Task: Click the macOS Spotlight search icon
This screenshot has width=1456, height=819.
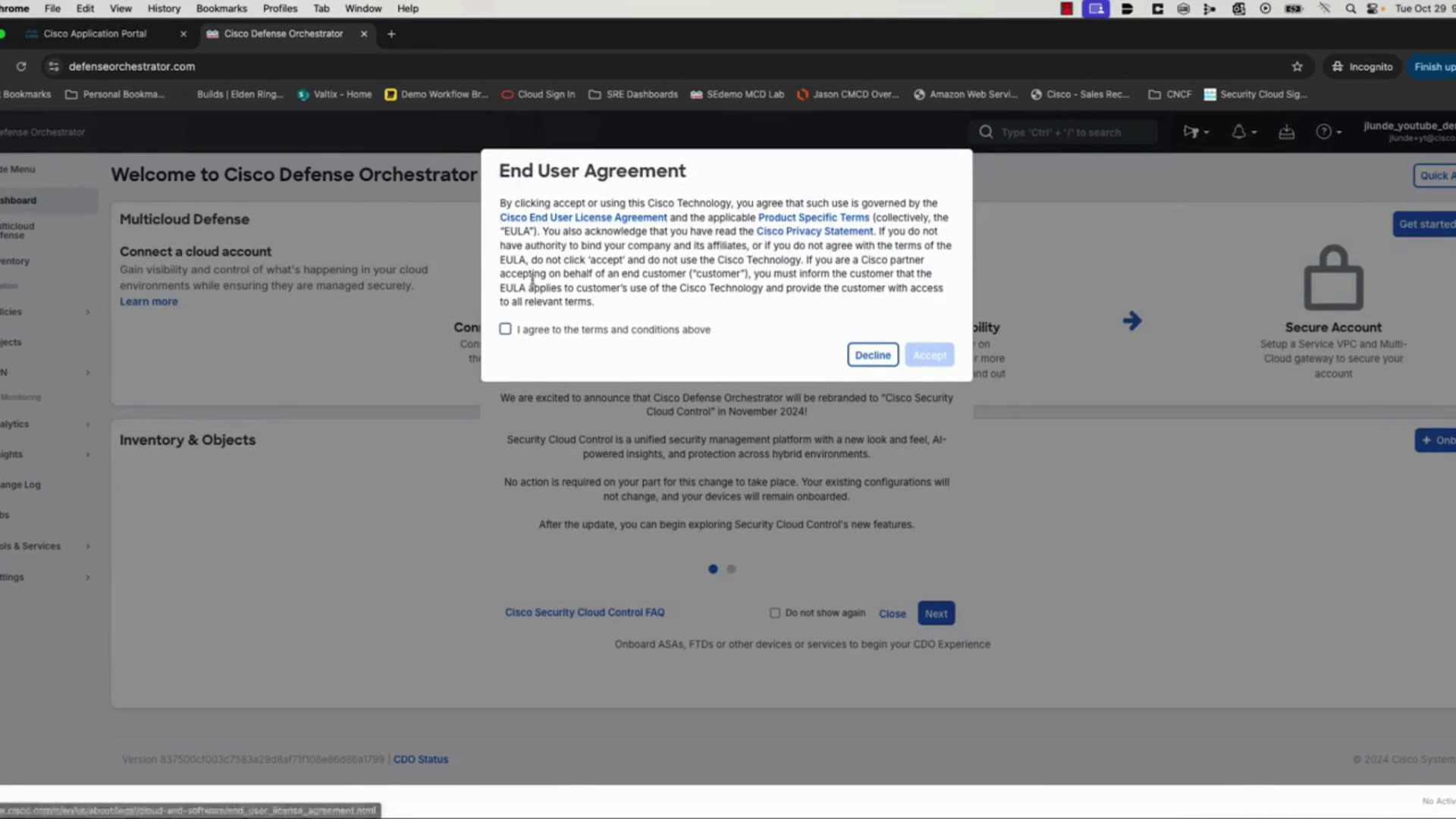Action: (x=1351, y=8)
